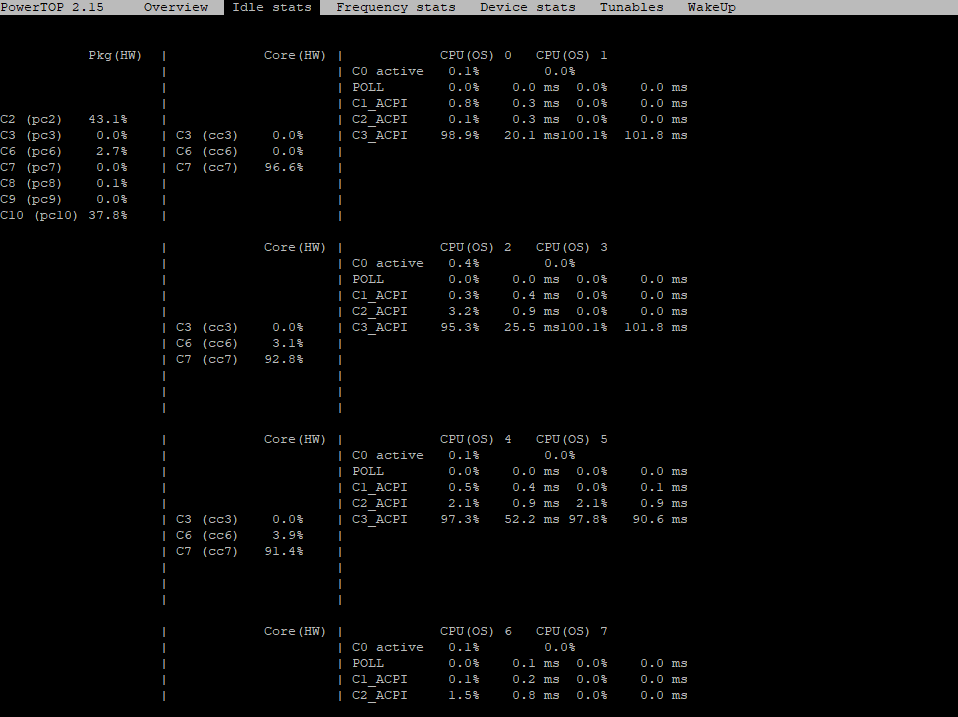Click the C2 (pc2) 43.1% row
Image resolution: width=958 pixels, height=717 pixels.
pos(64,120)
